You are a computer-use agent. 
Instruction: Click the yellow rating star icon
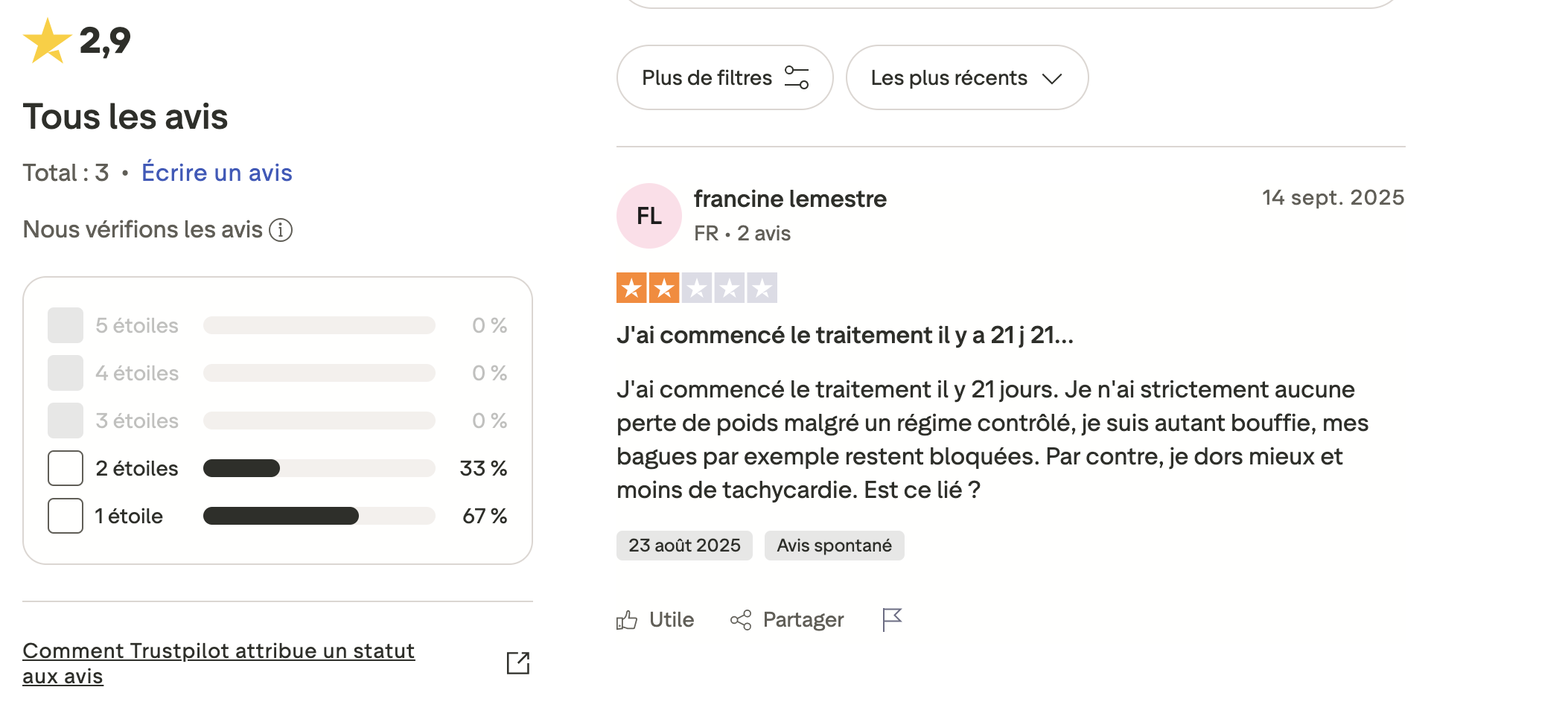click(47, 41)
